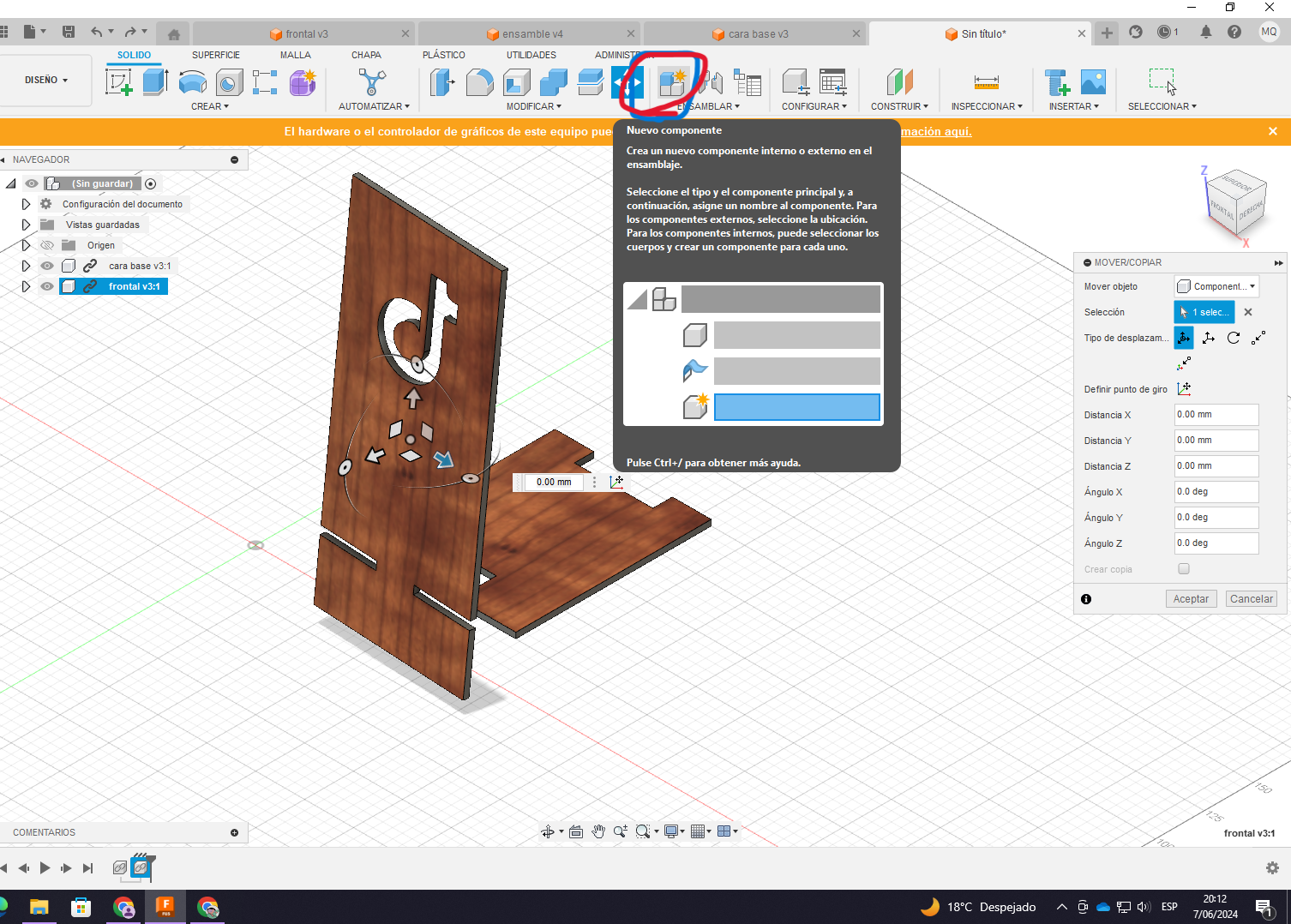The image size is (1291, 924).
Task: Click Aceptar in Mover/Copiar panel
Action: click(1191, 599)
